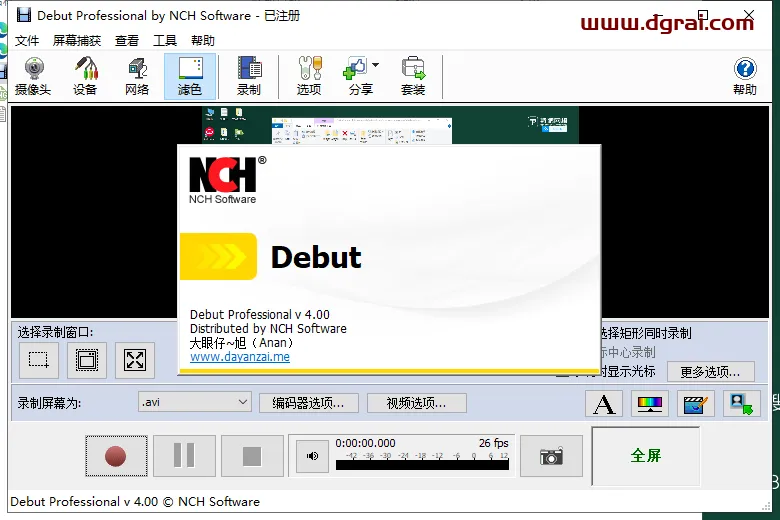
Task: Toggle the 滤色 screen source button
Action: click(x=190, y=76)
